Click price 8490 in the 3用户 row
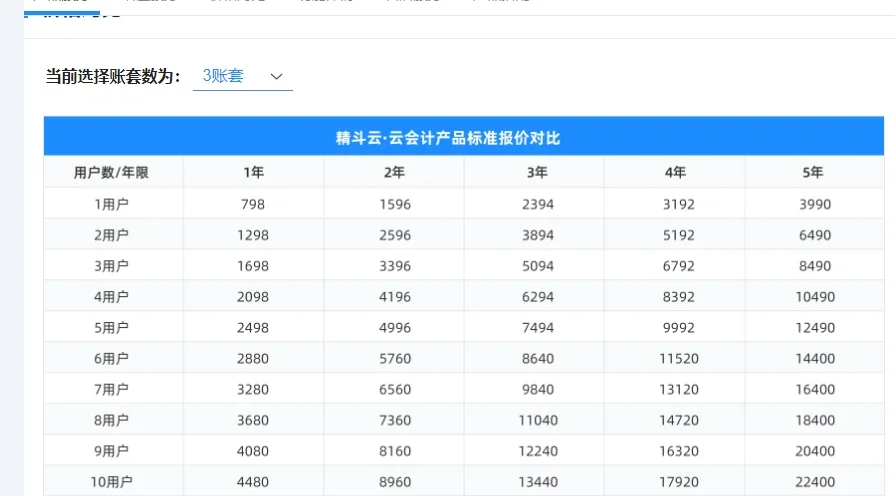The height and width of the screenshot is (496, 895). 815,266
